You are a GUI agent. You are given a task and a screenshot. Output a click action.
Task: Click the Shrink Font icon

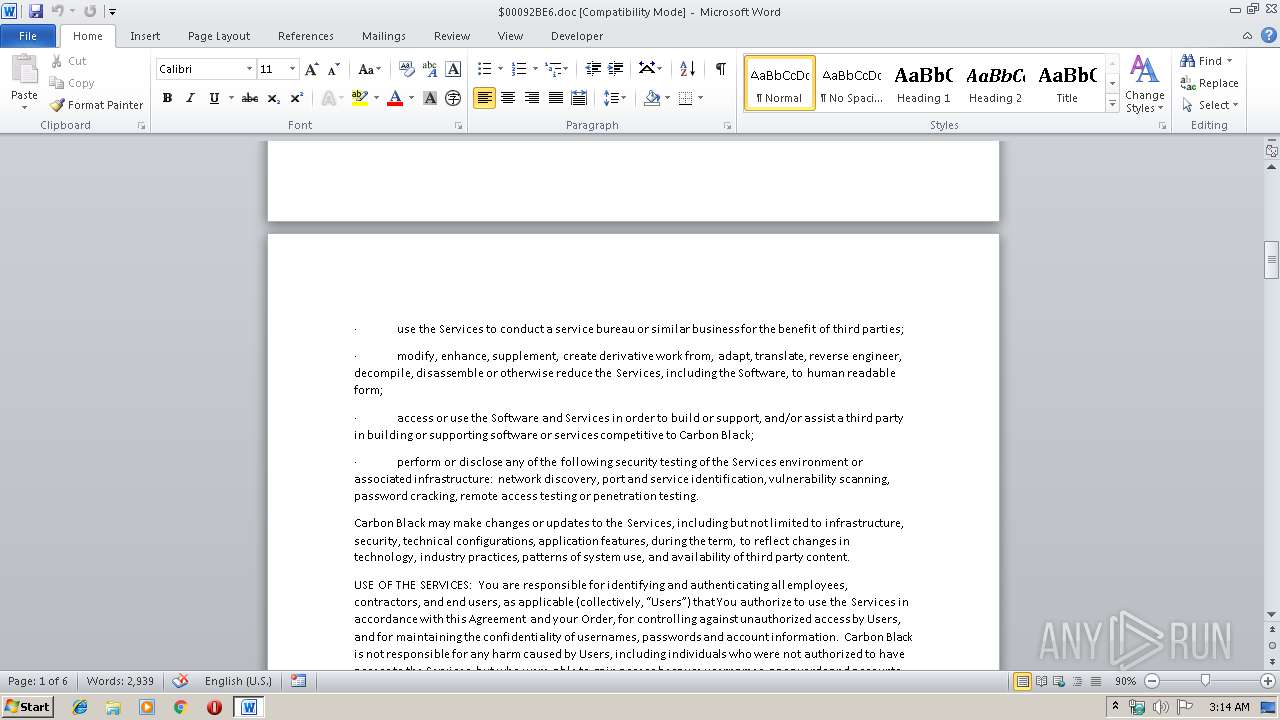(333, 69)
